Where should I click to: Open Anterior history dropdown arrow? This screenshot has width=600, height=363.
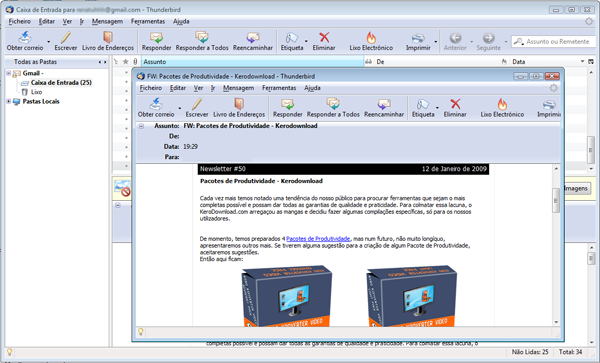[471, 41]
